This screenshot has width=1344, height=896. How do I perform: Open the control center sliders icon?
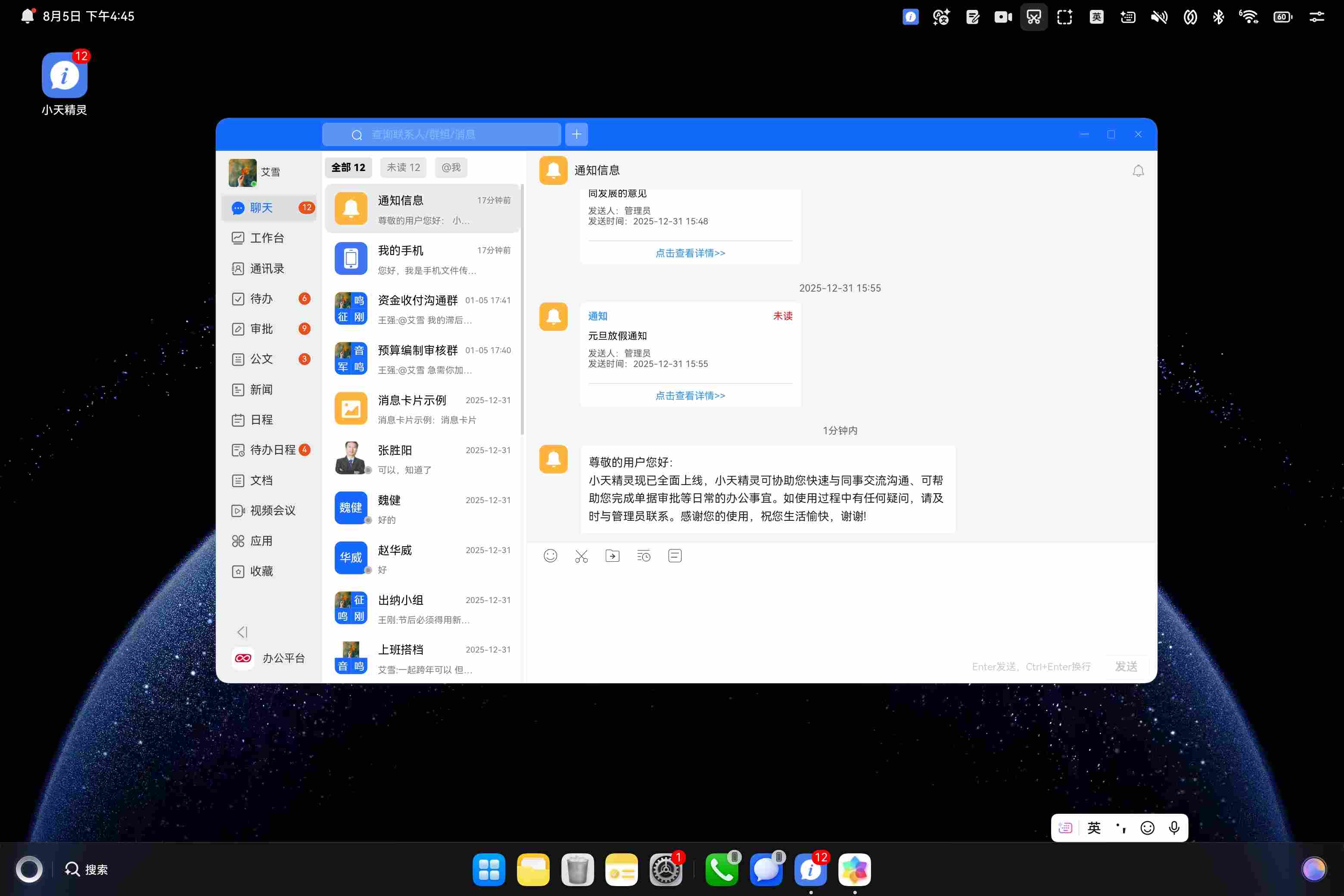pyautogui.click(x=1316, y=16)
